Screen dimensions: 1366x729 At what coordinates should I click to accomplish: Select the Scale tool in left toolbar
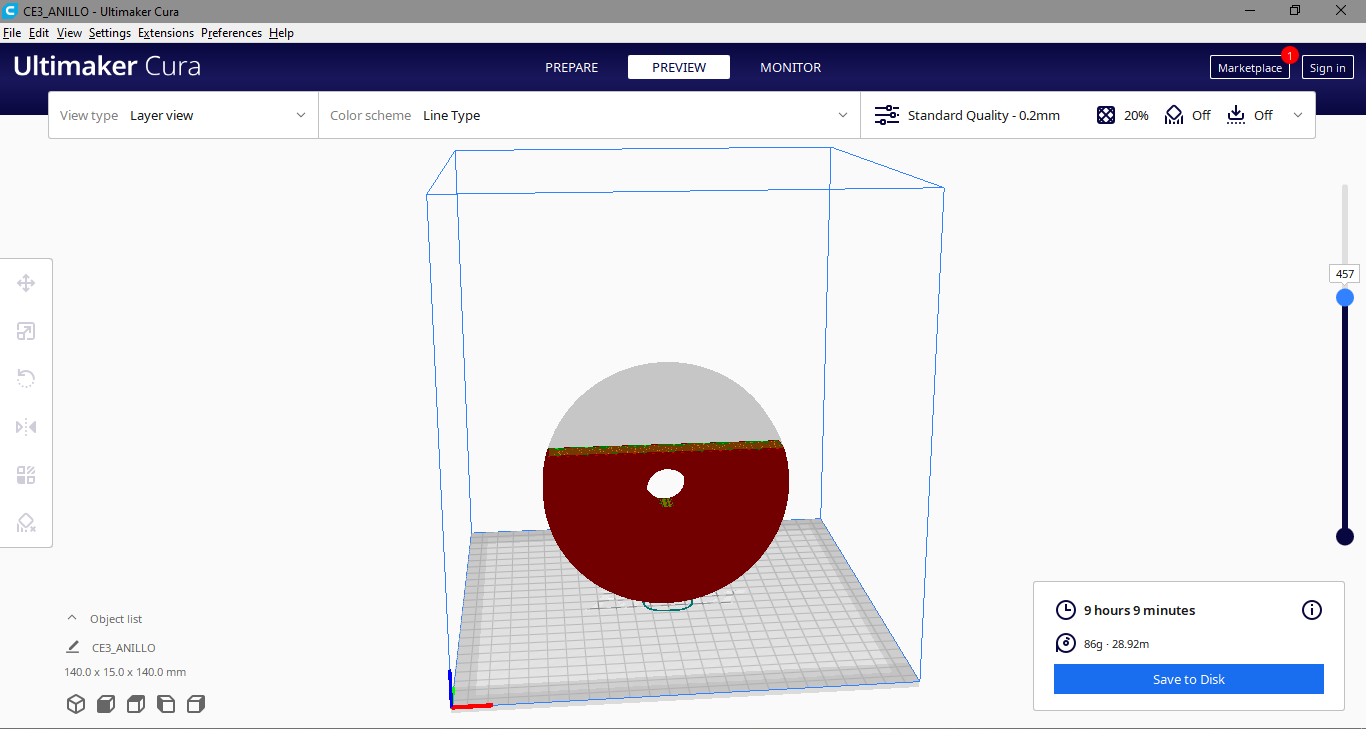coord(26,331)
